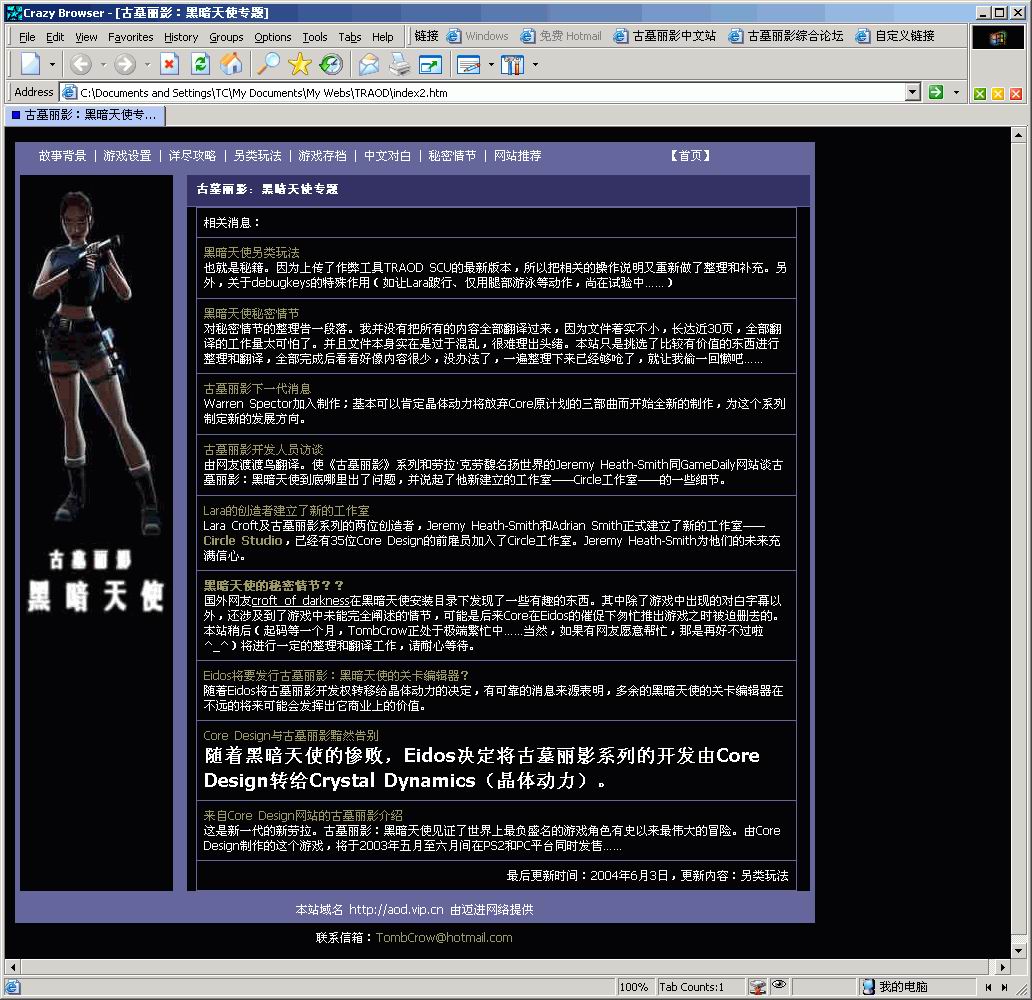
Task: Open the dropdown beside the Go button
Action: point(956,92)
